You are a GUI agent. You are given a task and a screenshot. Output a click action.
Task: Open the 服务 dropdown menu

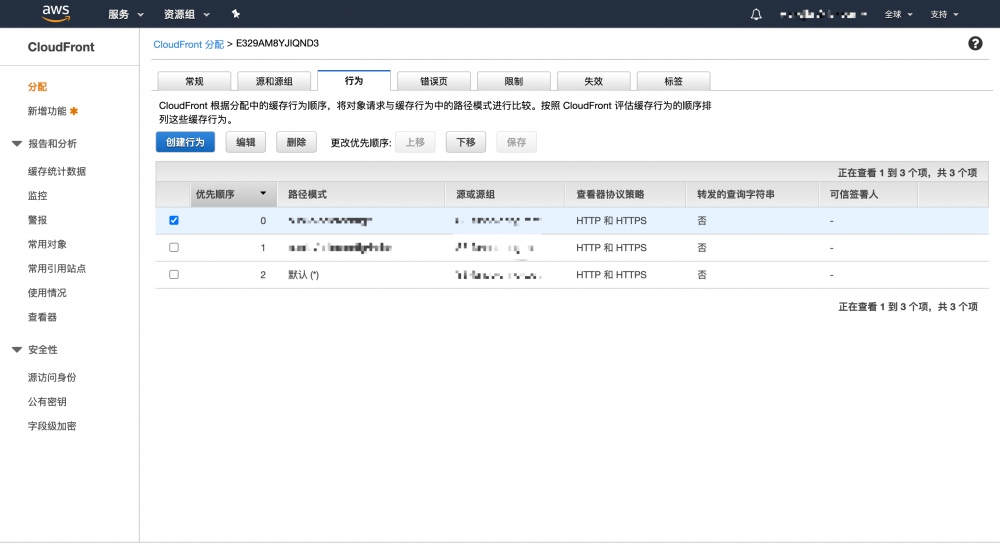click(x=126, y=14)
